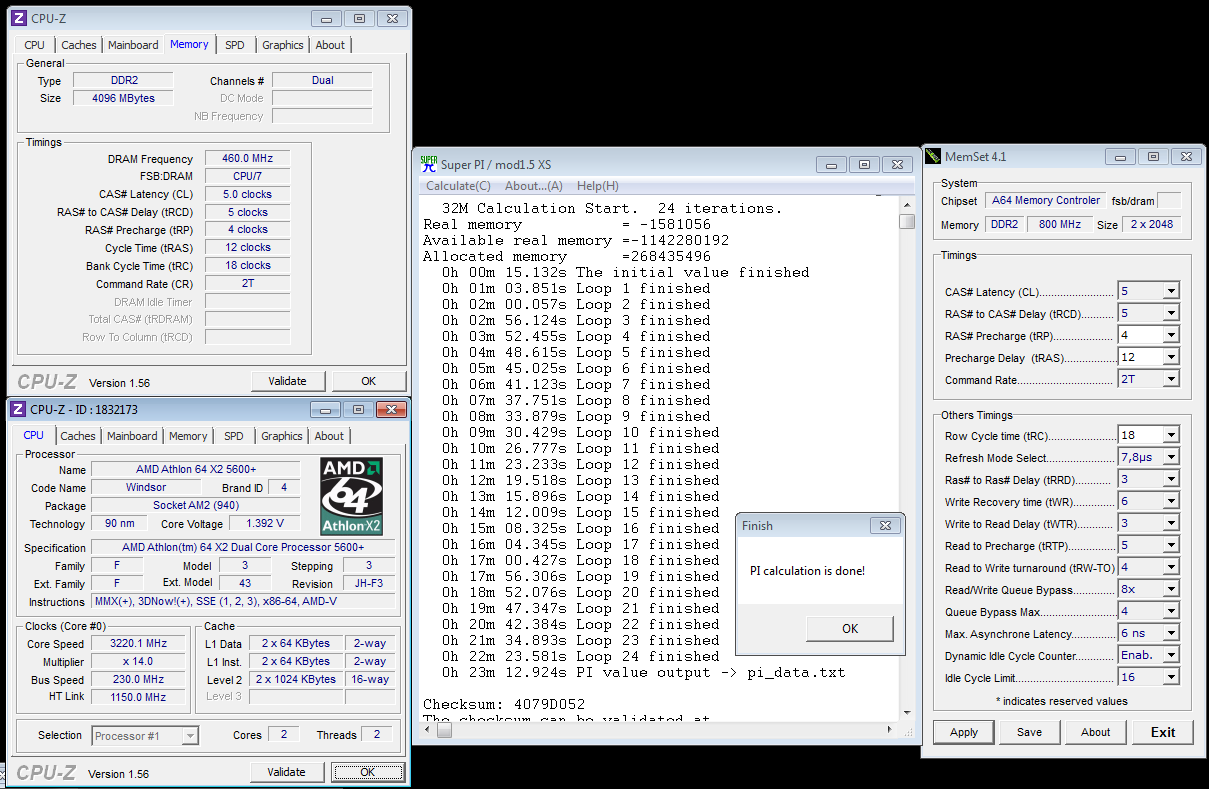Image resolution: width=1209 pixels, height=789 pixels.
Task: Confirm OK in Finish dialog
Action: pos(850,628)
